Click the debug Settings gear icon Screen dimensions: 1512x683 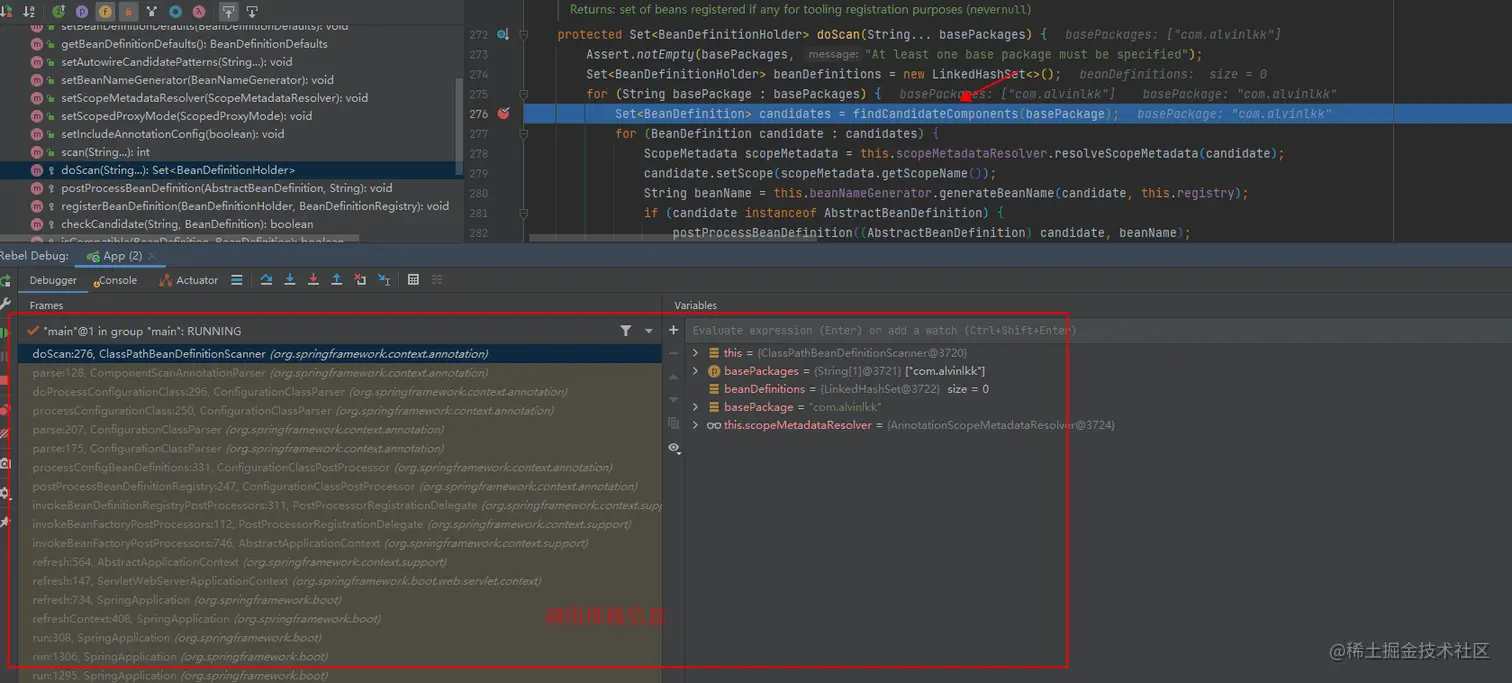[x=5, y=493]
